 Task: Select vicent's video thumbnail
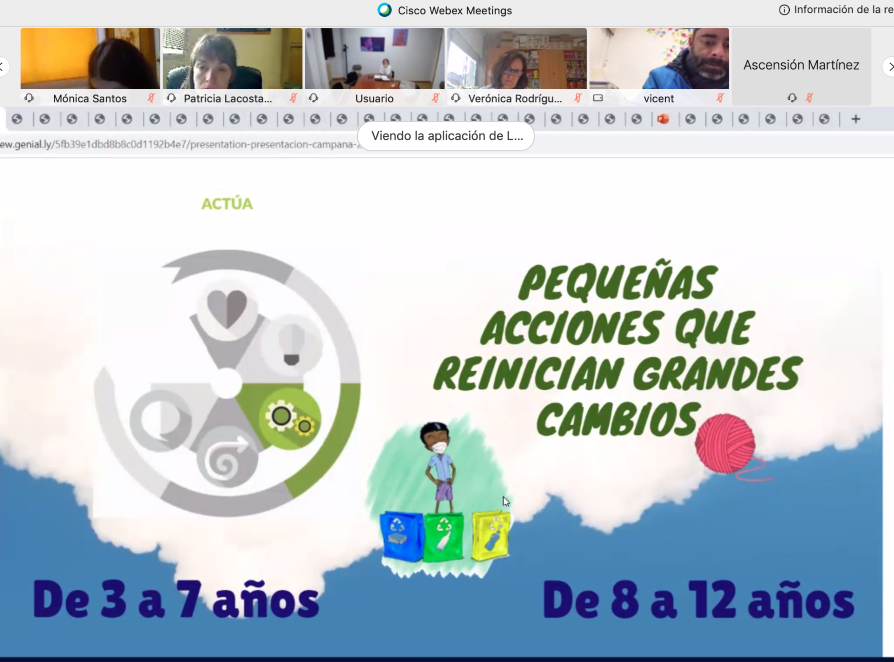(658, 59)
